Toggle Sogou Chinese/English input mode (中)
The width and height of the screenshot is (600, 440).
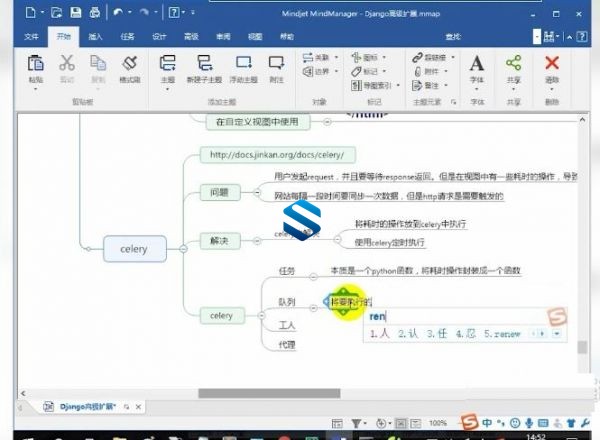click(487, 423)
